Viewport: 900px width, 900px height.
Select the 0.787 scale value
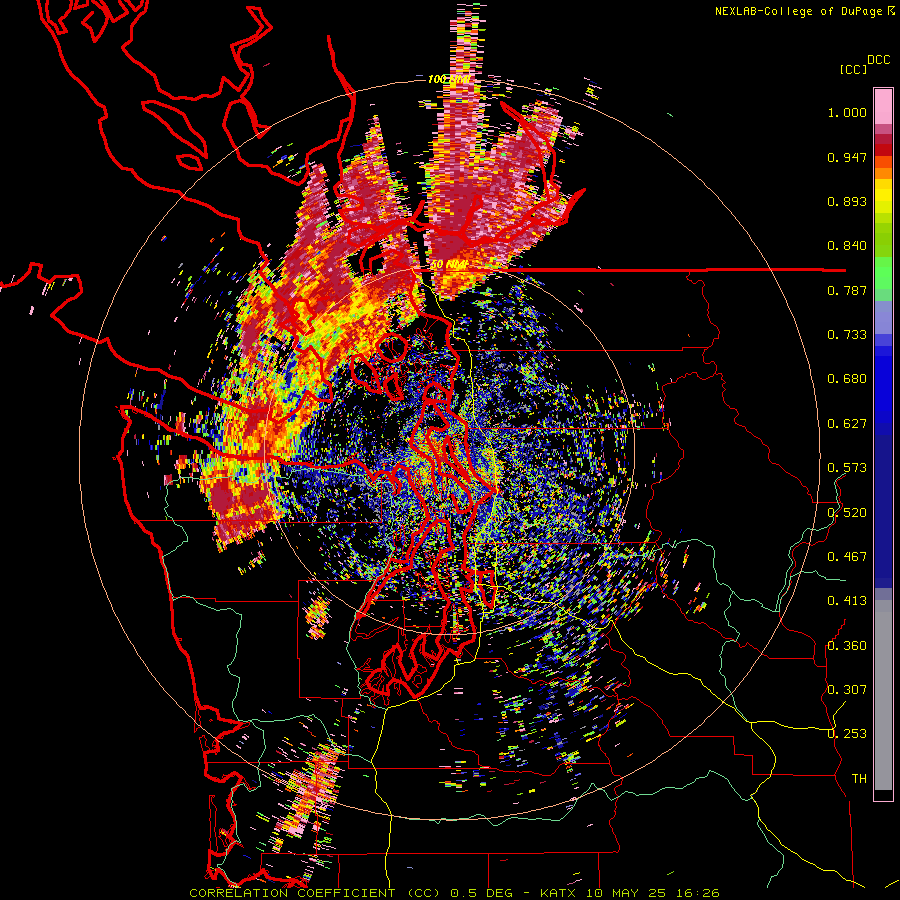pyautogui.click(x=847, y=290)
